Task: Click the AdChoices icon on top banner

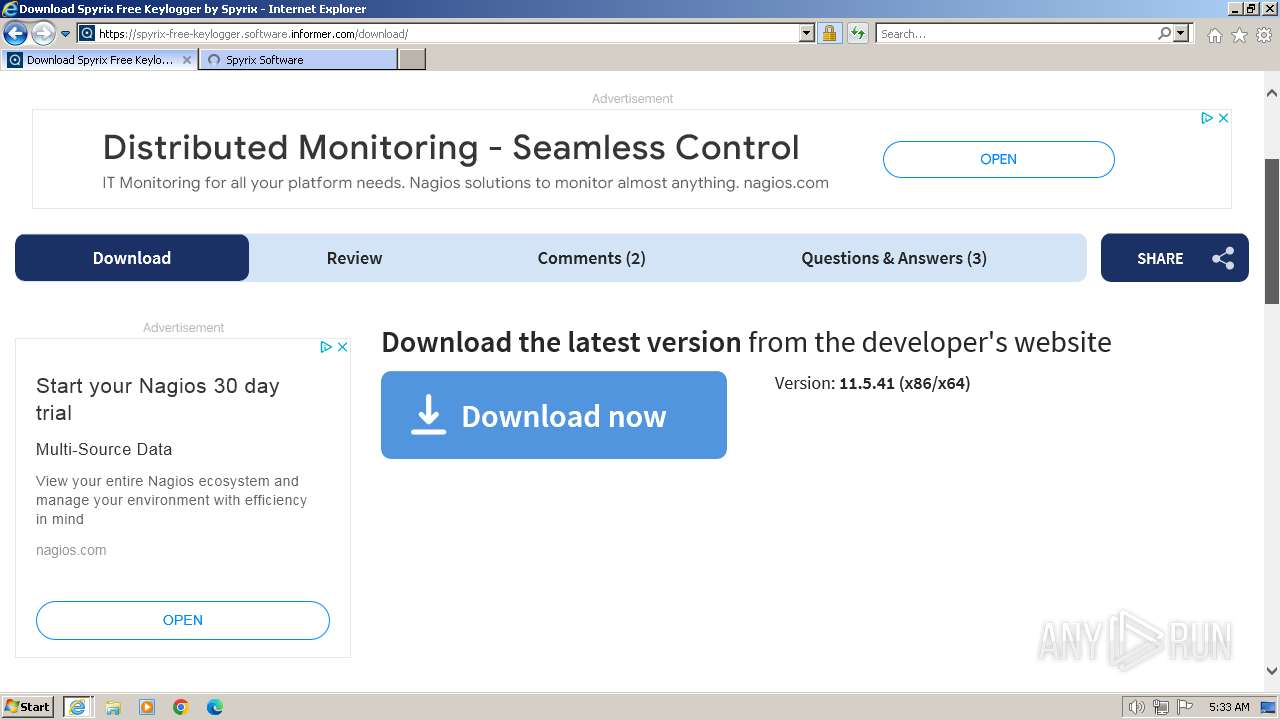Action: [x=1207, y=118]
